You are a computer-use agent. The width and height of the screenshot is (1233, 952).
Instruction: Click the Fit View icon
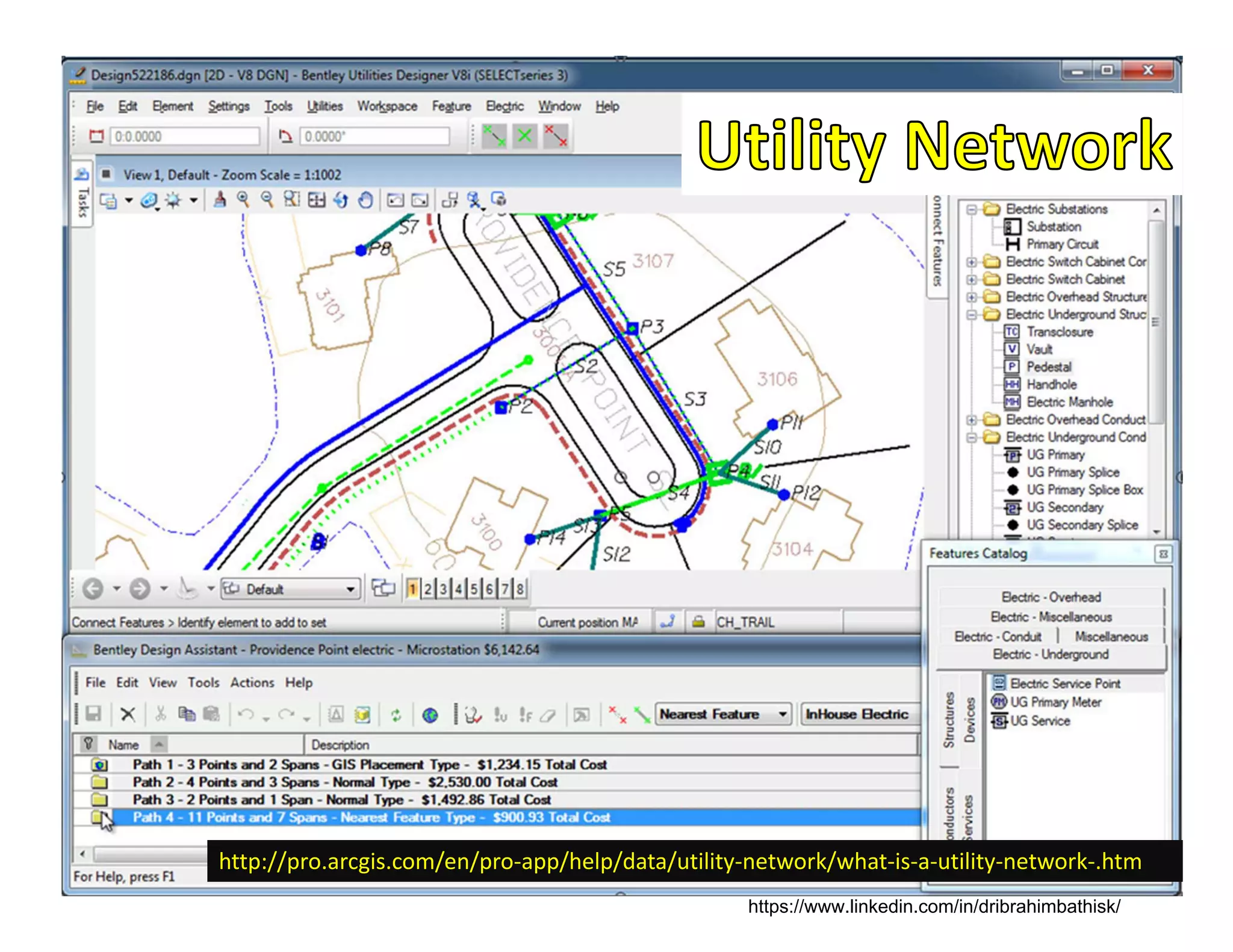coord(317,200)
